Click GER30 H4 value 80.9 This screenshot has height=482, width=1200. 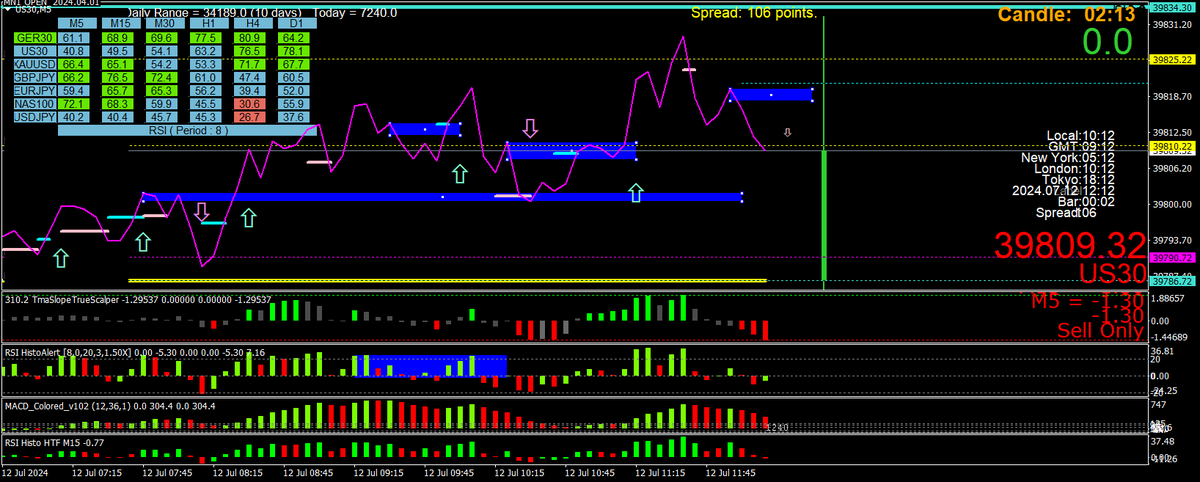click(250, 38)
